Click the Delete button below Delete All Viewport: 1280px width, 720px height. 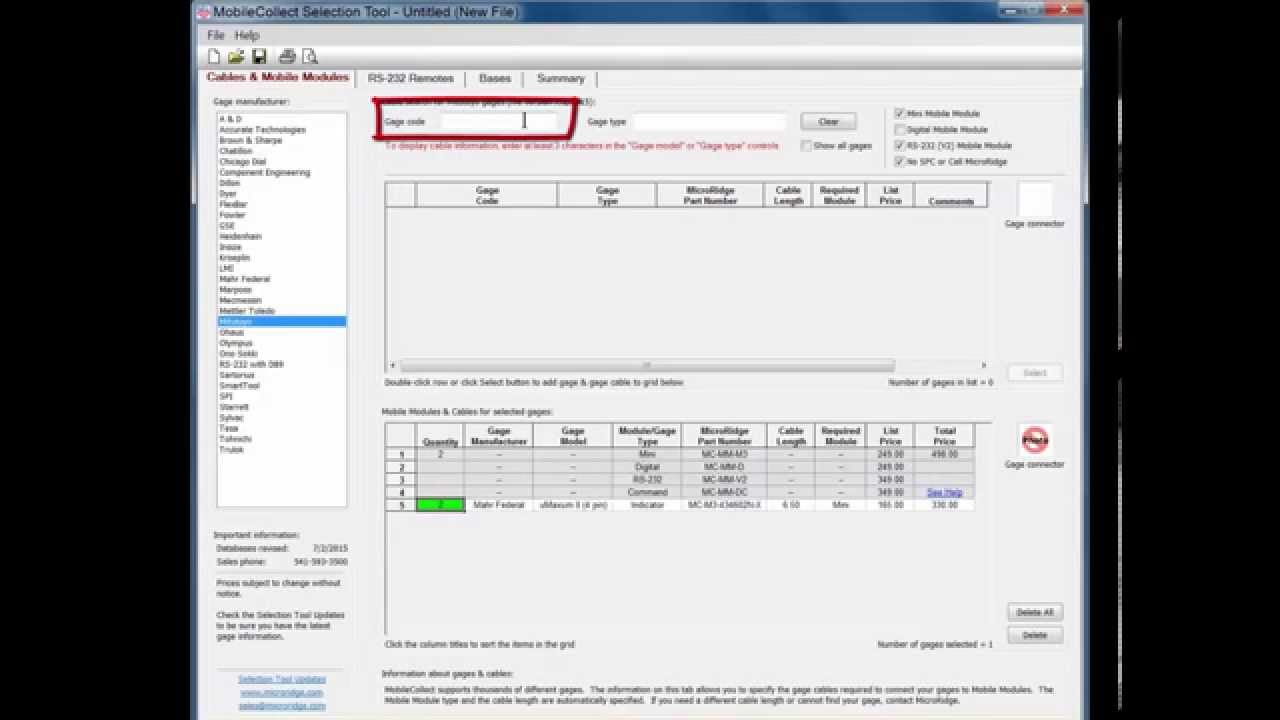click(1034, 635)
